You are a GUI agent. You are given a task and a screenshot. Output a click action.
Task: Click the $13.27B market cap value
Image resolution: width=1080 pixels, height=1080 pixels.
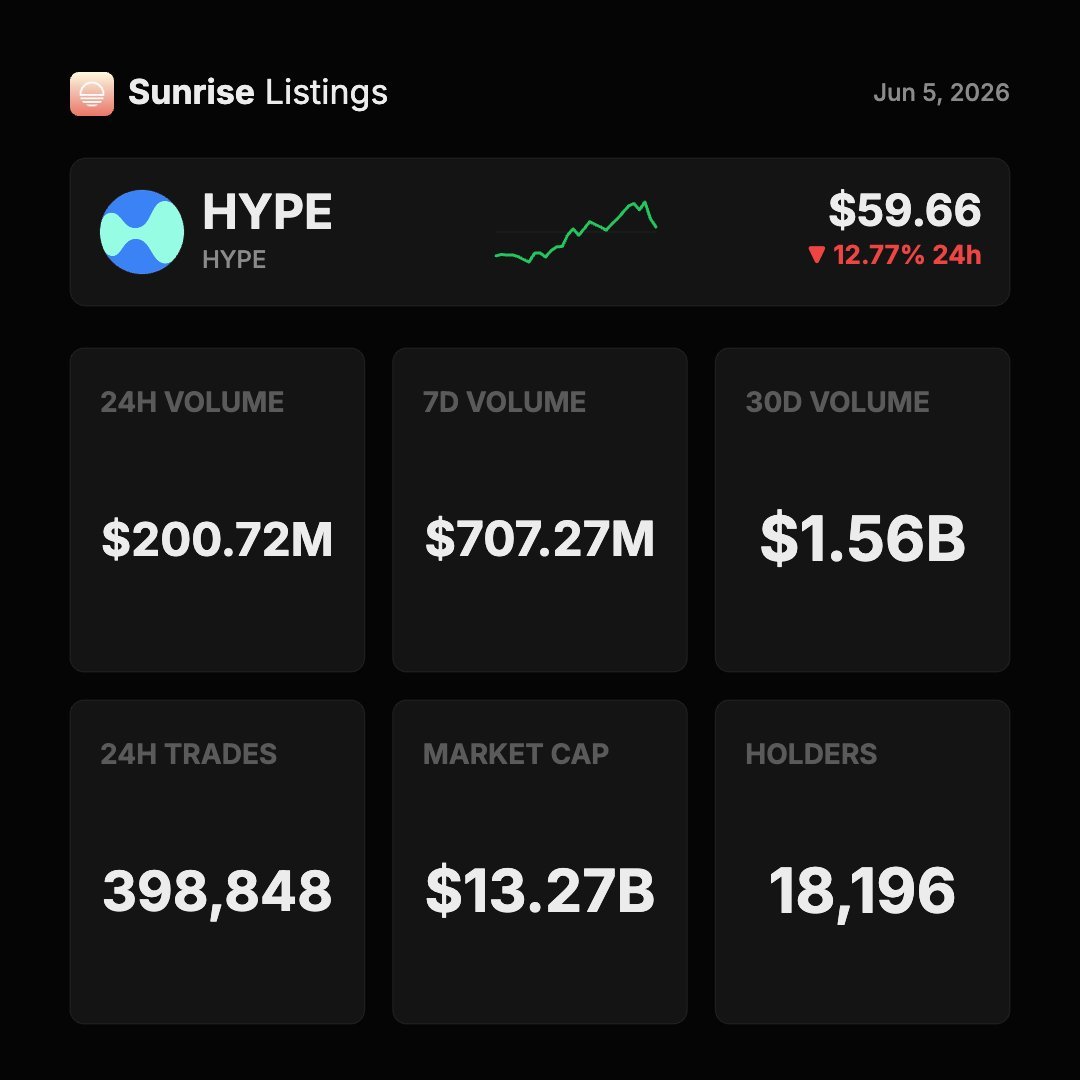(x=540, y=891)
